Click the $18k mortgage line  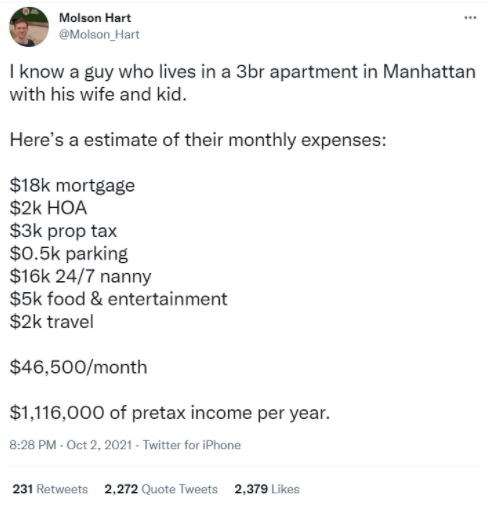[x=72, y=185]
